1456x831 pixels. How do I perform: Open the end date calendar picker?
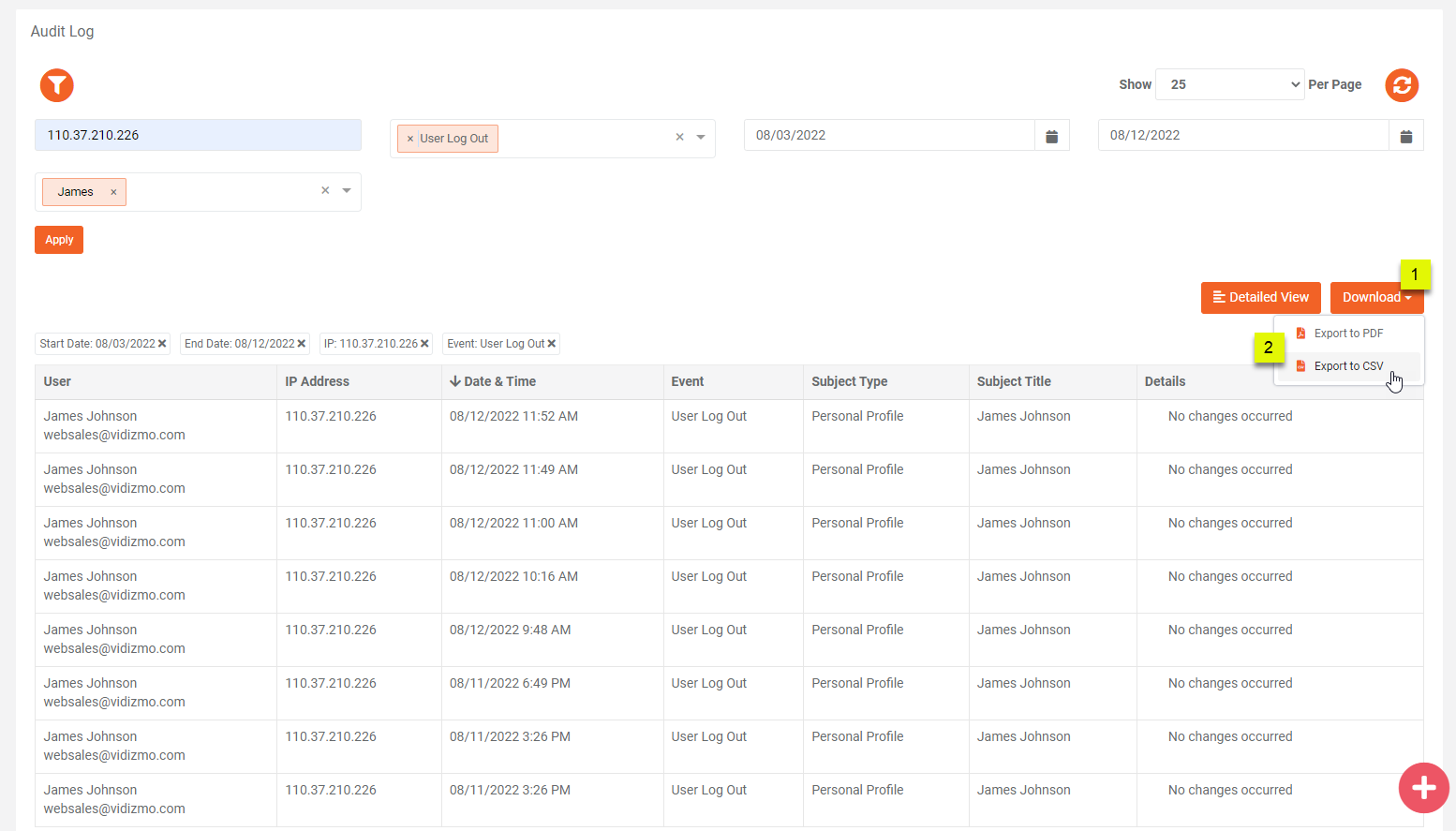[1405, 136]
